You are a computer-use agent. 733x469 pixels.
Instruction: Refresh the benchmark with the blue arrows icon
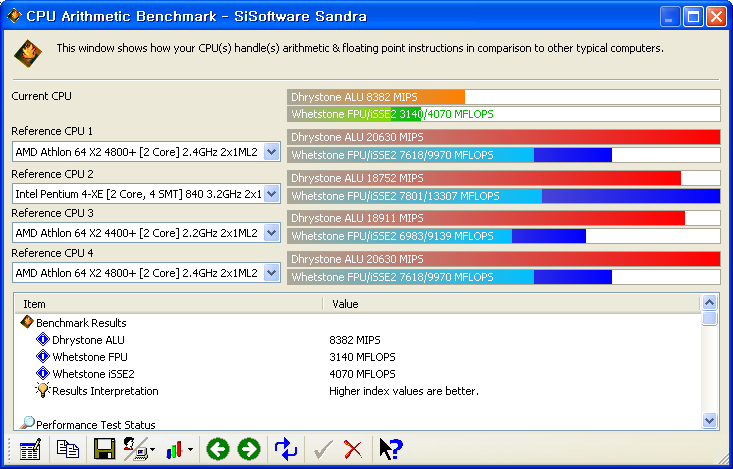[286, 449]
